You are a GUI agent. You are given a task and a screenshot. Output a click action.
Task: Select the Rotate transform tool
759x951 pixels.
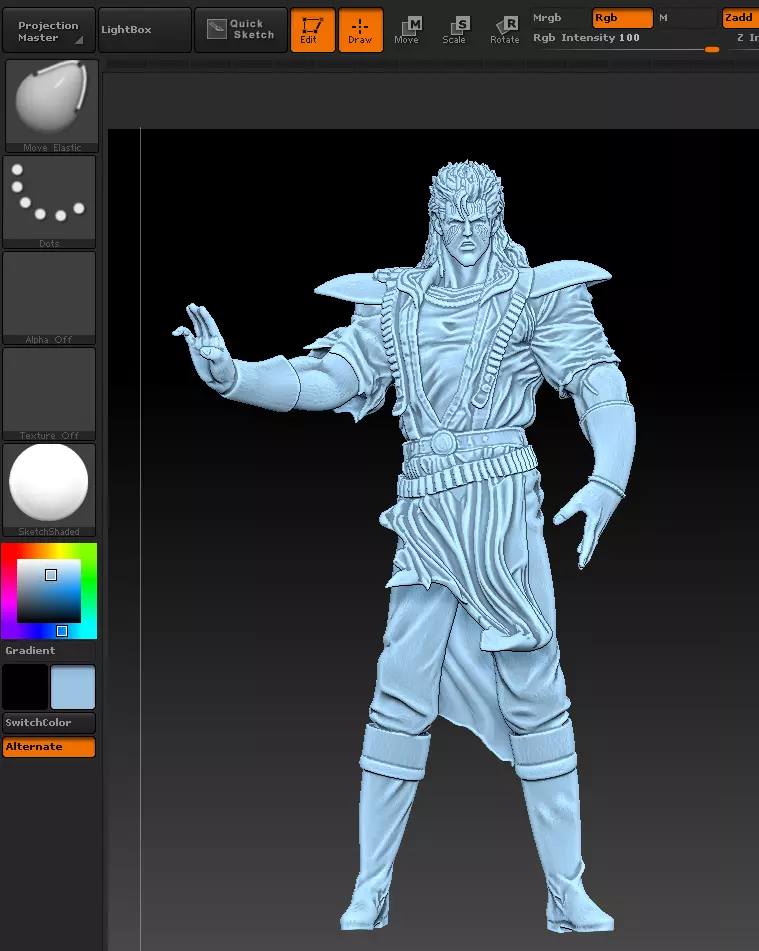(x=504, y=30)
